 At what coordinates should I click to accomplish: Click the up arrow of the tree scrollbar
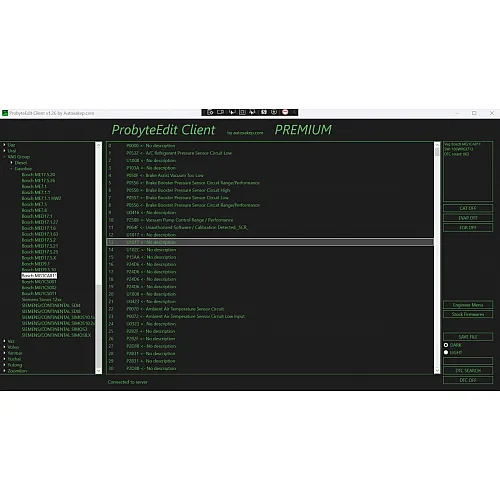(98, 145)
